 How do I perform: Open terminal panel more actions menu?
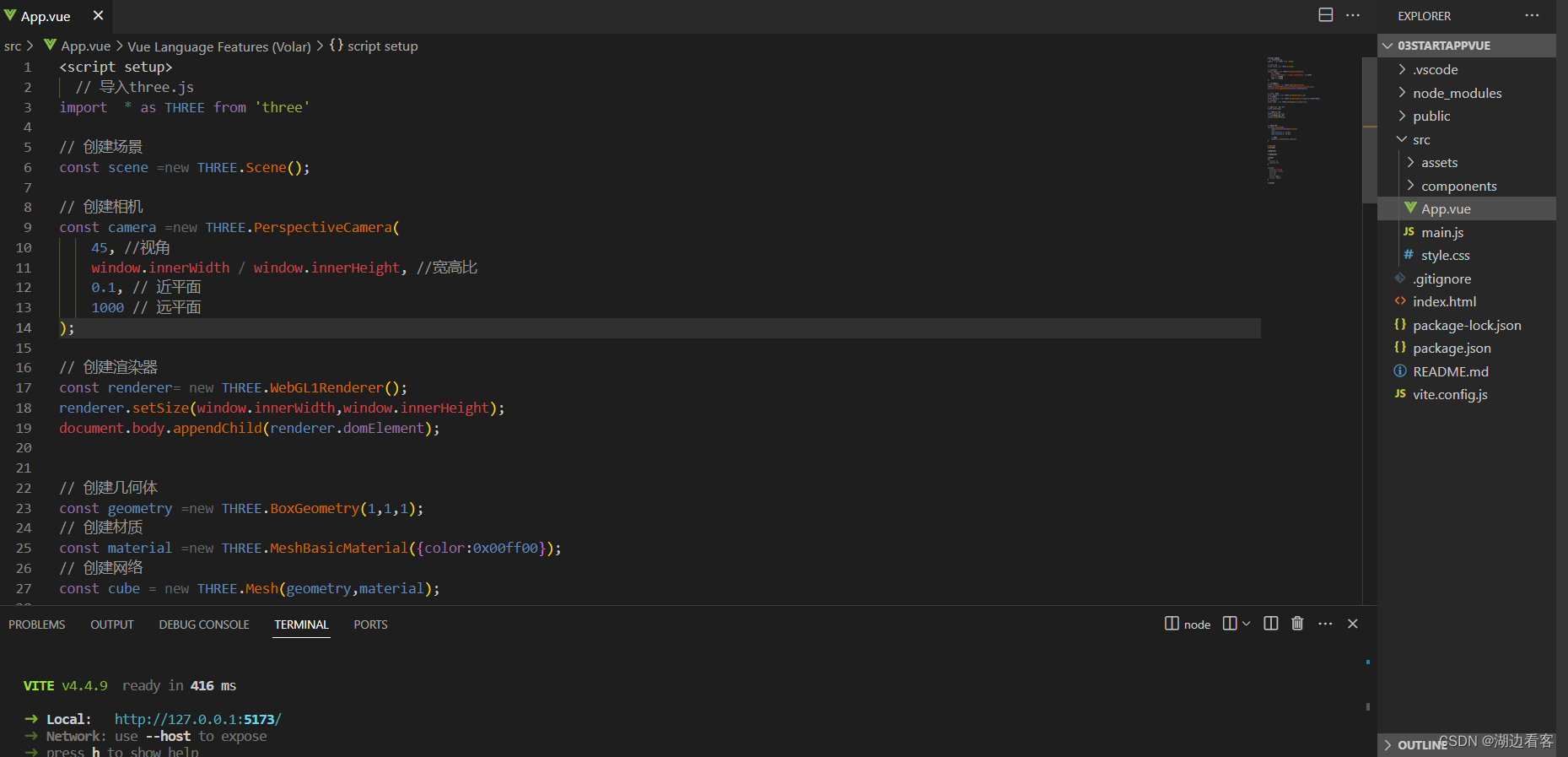pyautogui.click(x=1325, y=624)
